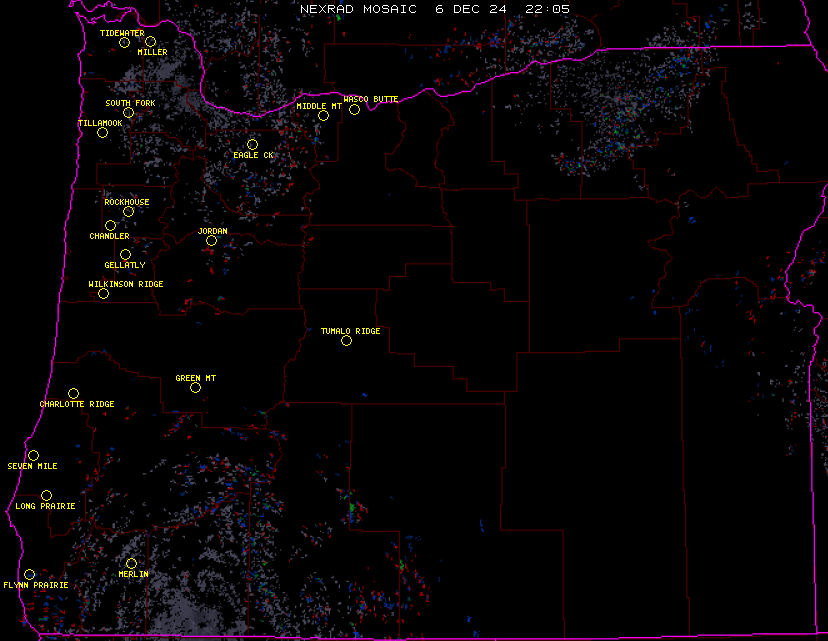This screenshot has height=641, width=828.
Task: Click the Eagle Ck station circle
Action: pyautogui.click(x=252, y=145)
